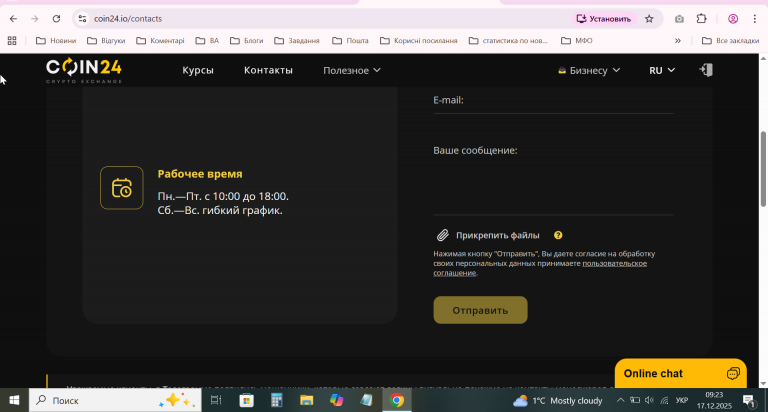
Task: Show hidden system tray icons
Action: [620, 400]
